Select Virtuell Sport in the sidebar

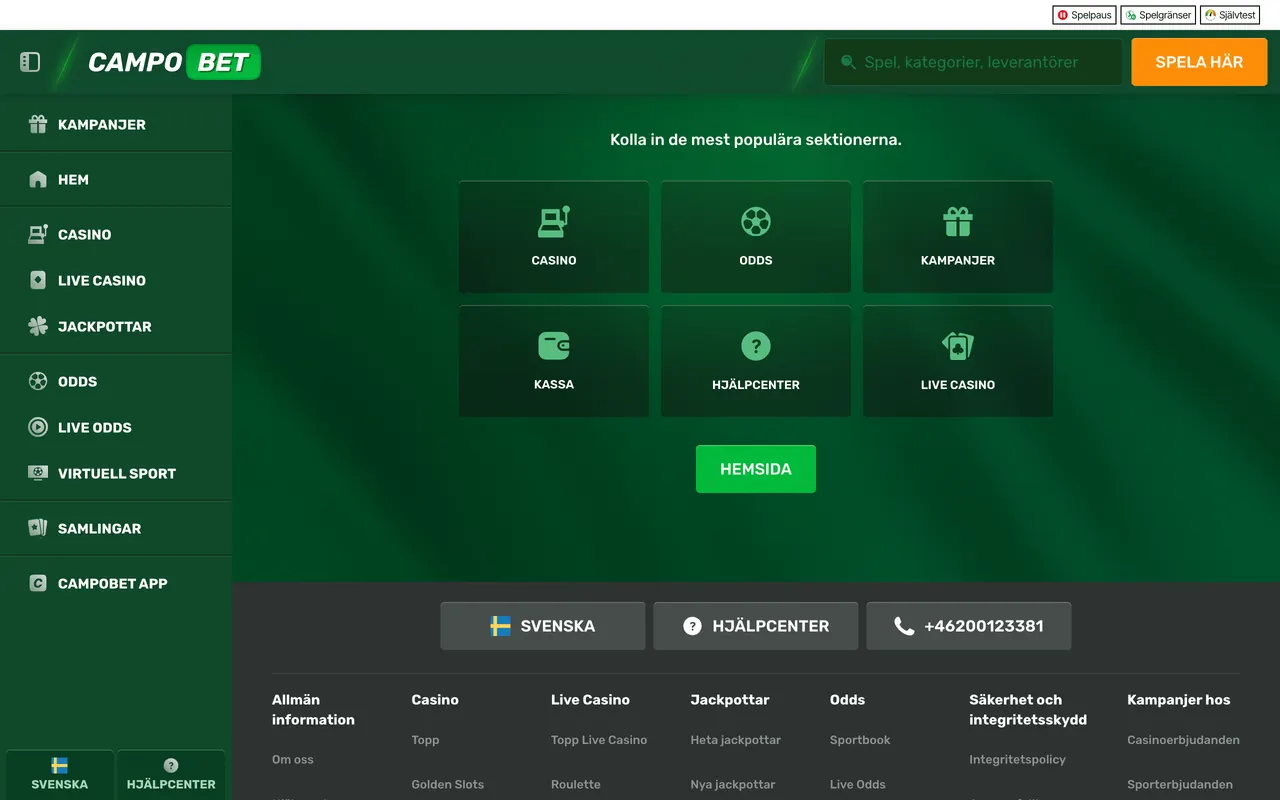pos(116,474)
